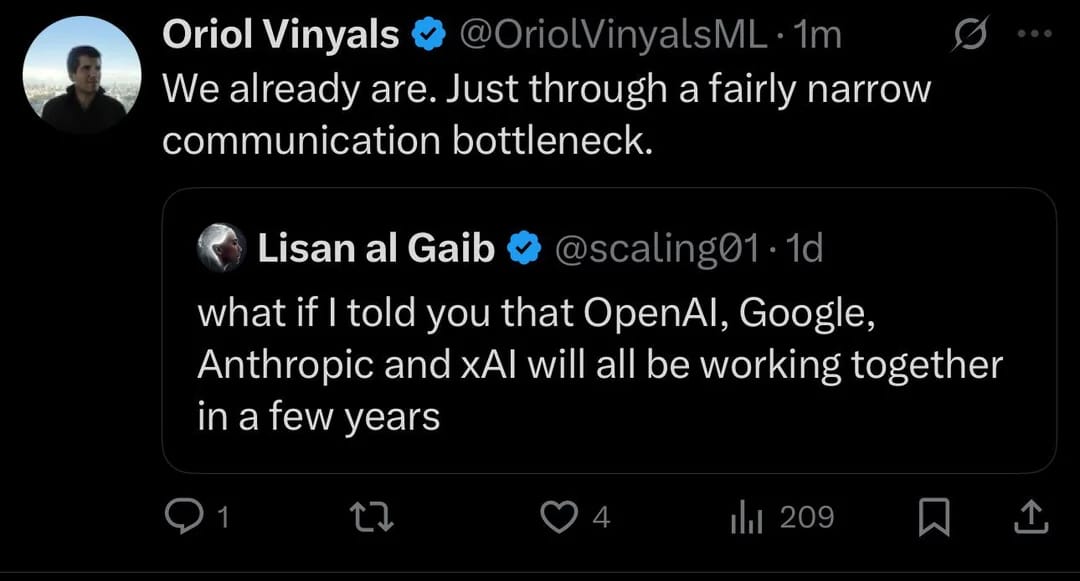Click Lisan al Gaib blue verified badge
The width and height of the screenshot is (1080, 581).
pos(525,249)
